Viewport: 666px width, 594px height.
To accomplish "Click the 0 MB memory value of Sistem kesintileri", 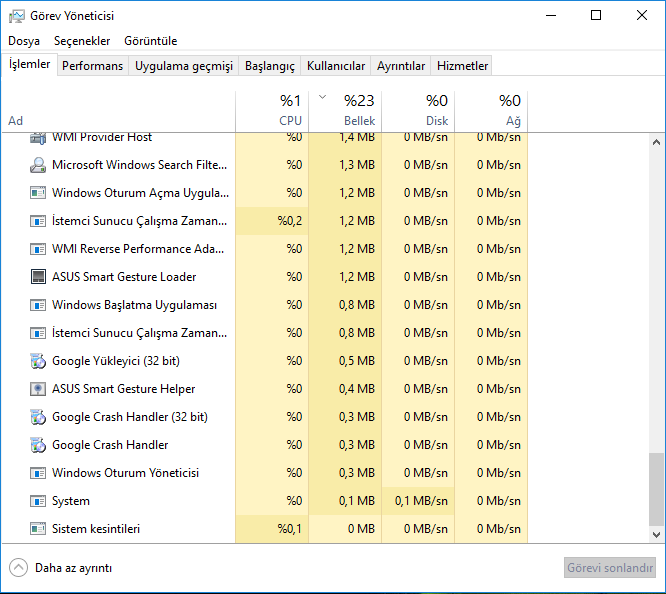I will pyautogui.click(x=345, y=529).
